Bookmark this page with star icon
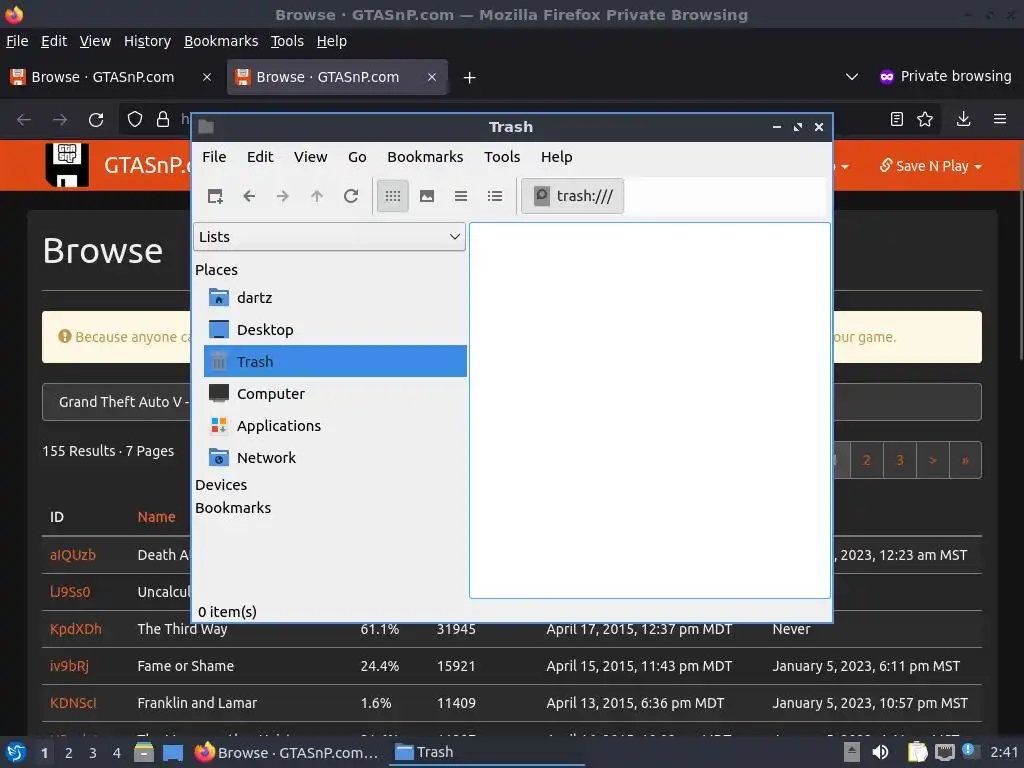Viewport: 1024px width, 768px height. [x=925, y=119]
